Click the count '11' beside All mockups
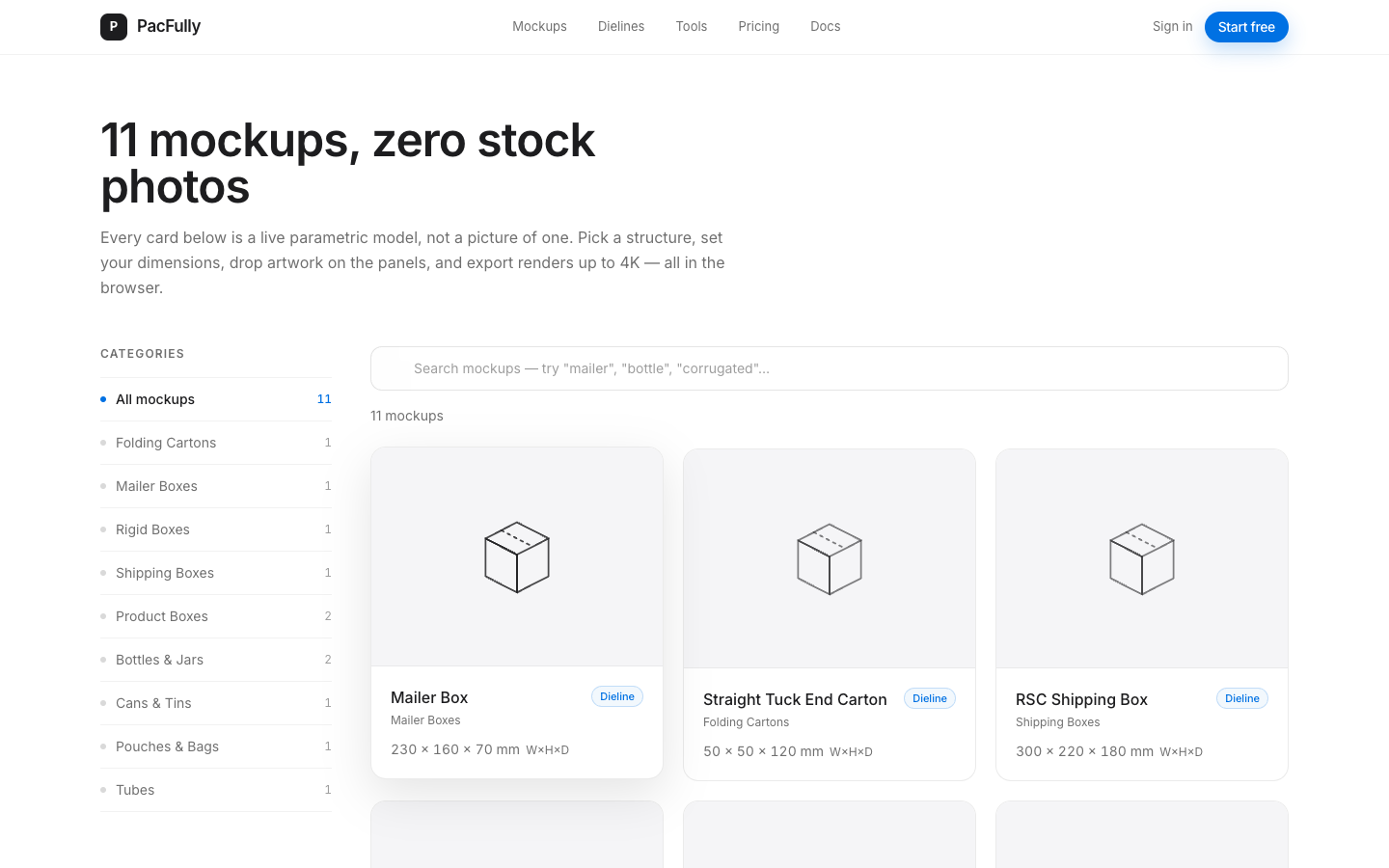 tap(324, 399)
